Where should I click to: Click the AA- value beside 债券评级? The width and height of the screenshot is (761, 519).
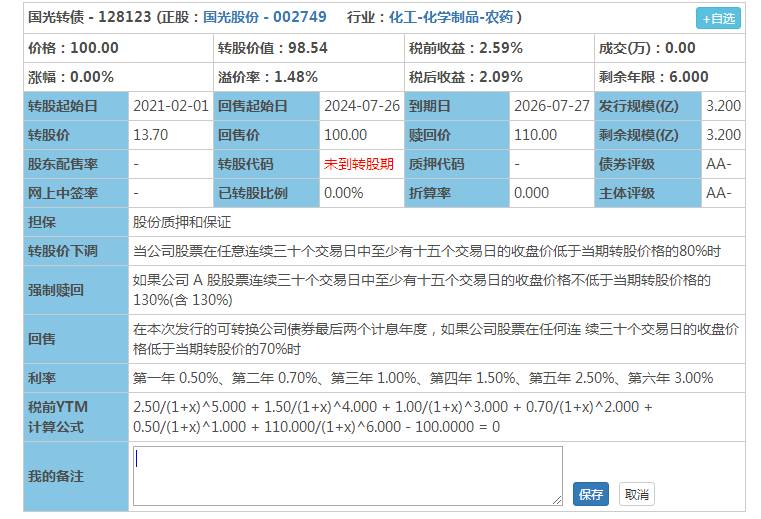pos(719,164)
